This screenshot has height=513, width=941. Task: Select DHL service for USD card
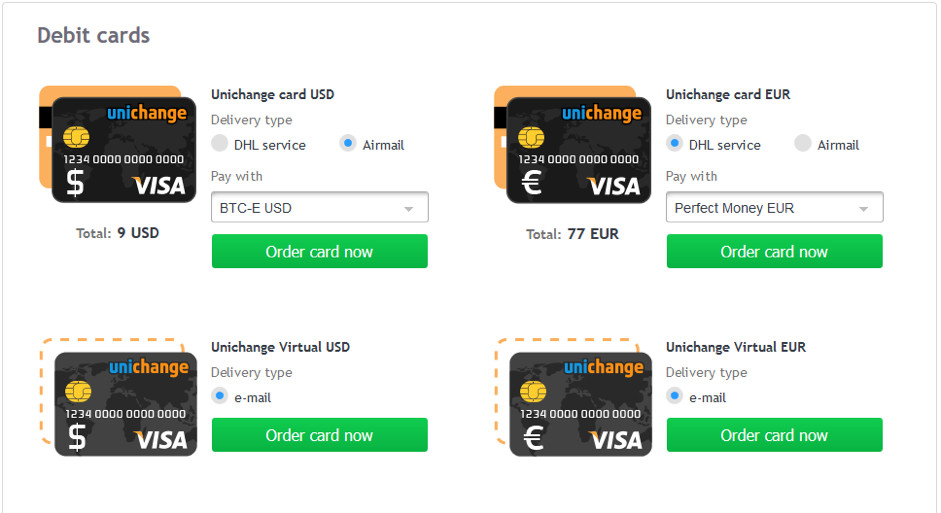coord(220,144)
